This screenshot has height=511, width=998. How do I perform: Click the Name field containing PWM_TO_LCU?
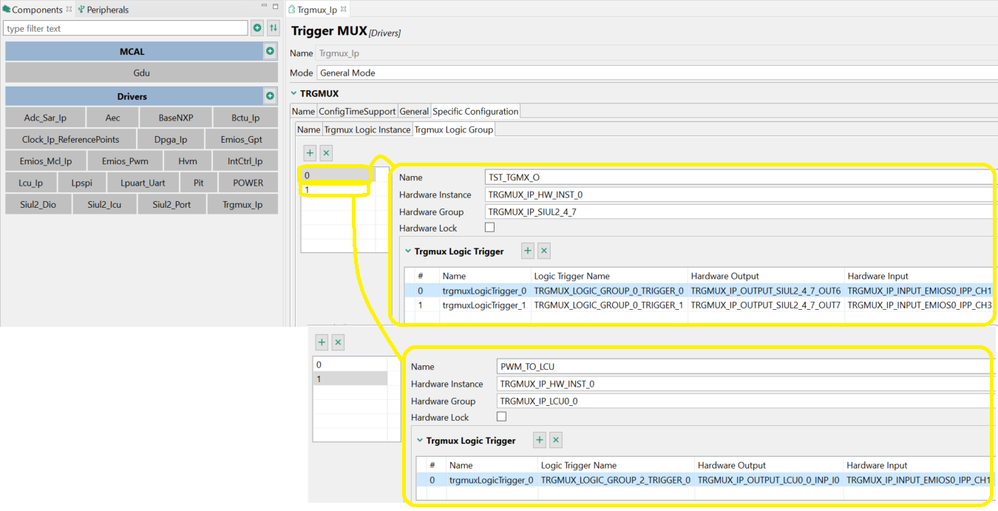[747, 367]
